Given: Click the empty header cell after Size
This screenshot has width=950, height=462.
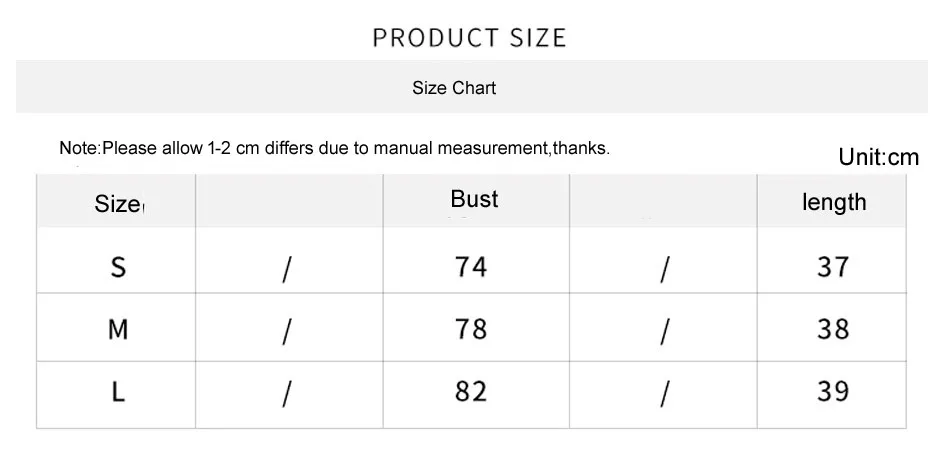Looking at the screenshot, I should click(x=289, y=201).
